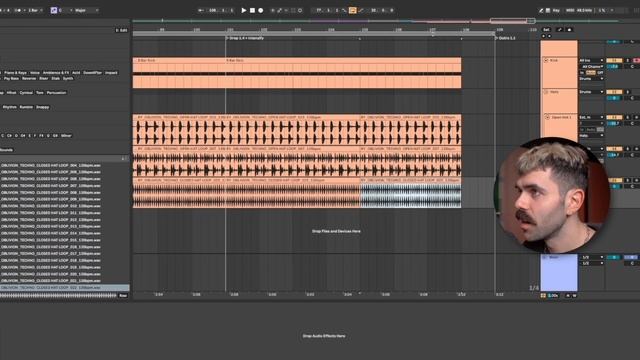
Task: Unfold the Open Hat 1 track arrow
Action: click(547, 117)
